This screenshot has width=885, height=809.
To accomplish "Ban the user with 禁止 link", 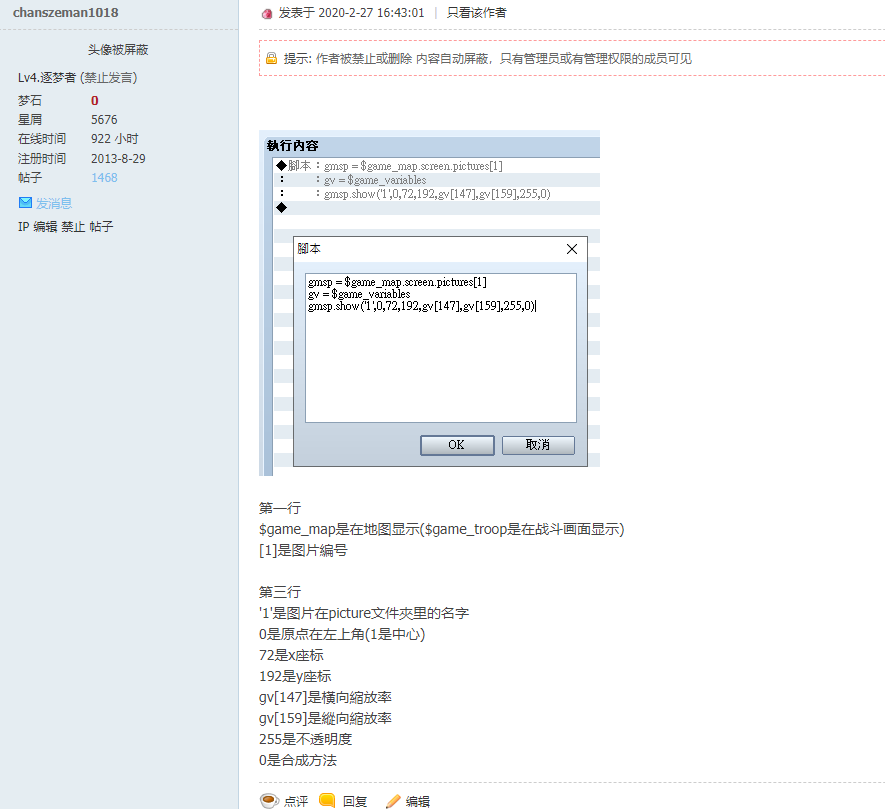I will click(x=73, y=227).
